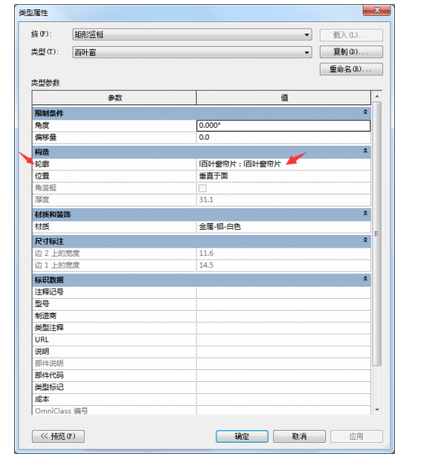The height and width of the screenshot is (463, 426).
Task: Collapse the 限制条件 group
Action: point(365,112)
